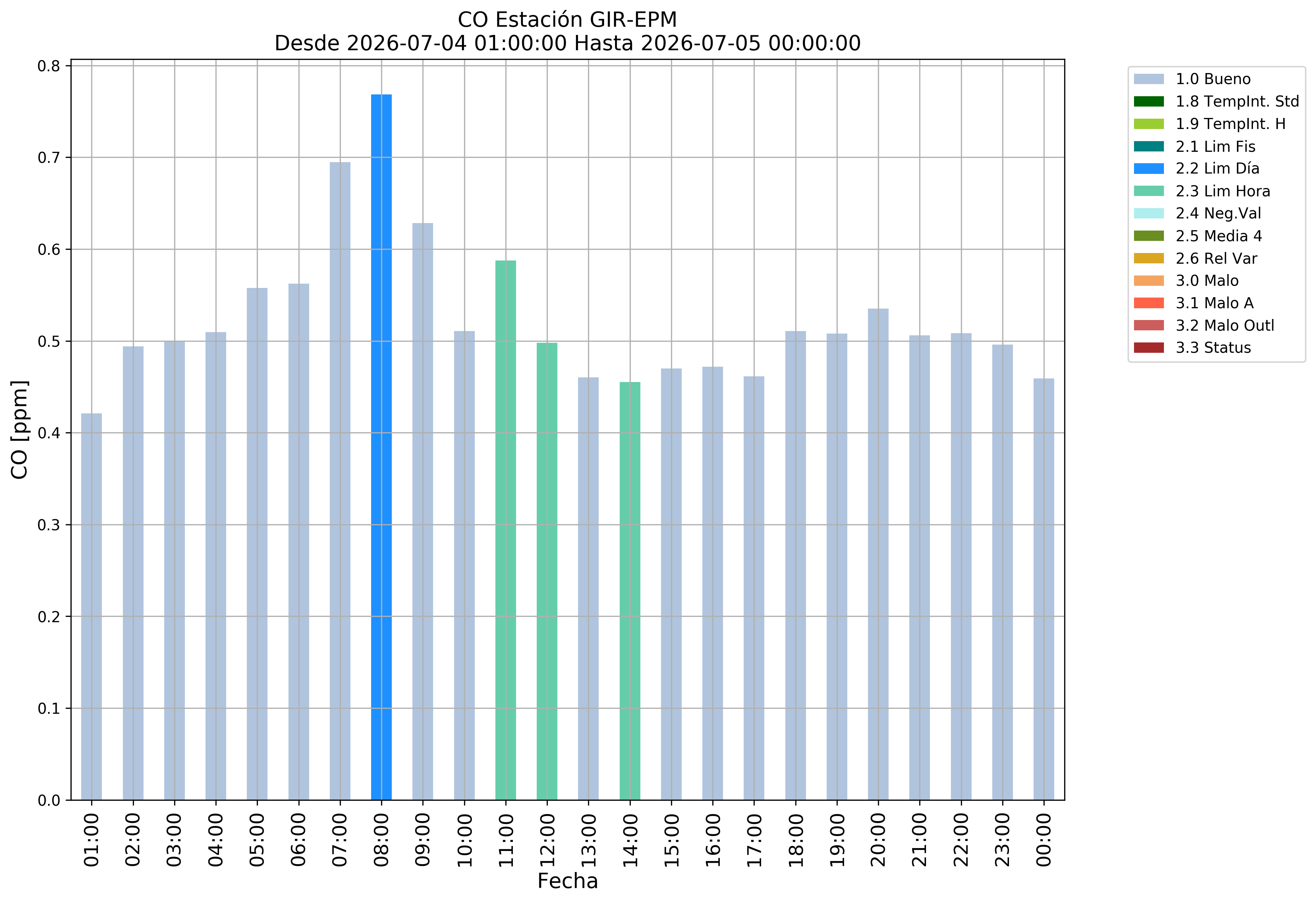Click the chart title "CO Estación GIR-EPM"
The width and height of the screenshot is (1316, 903).
(x=567, y=20)
